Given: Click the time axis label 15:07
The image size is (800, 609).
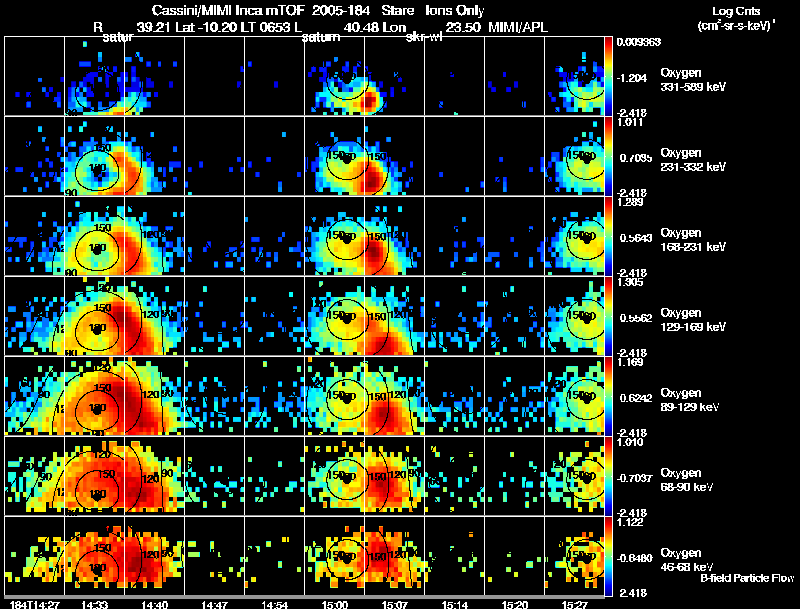Looking at the screenshot, I should coord(394,604).
